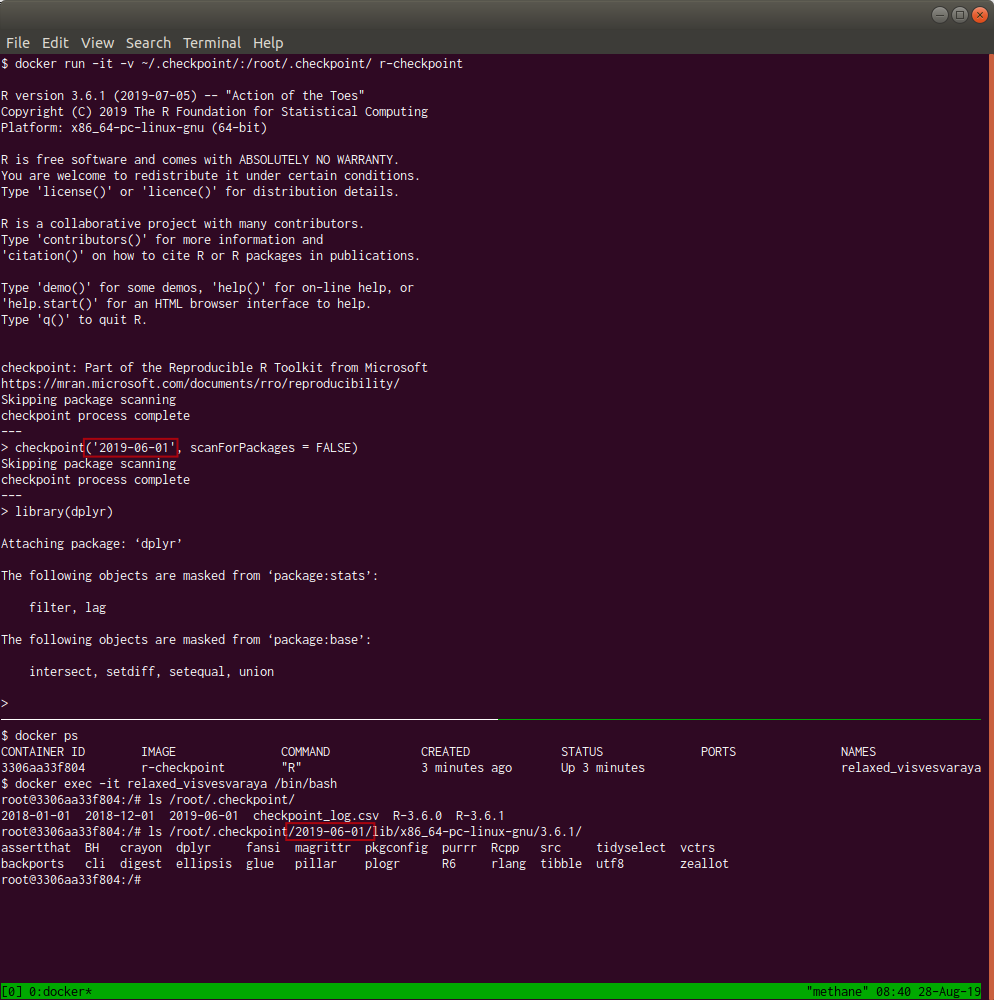Screen dimensions: 994x1000
Task: Click the last bash prompt line in lower pane
Action: (71, 880)
